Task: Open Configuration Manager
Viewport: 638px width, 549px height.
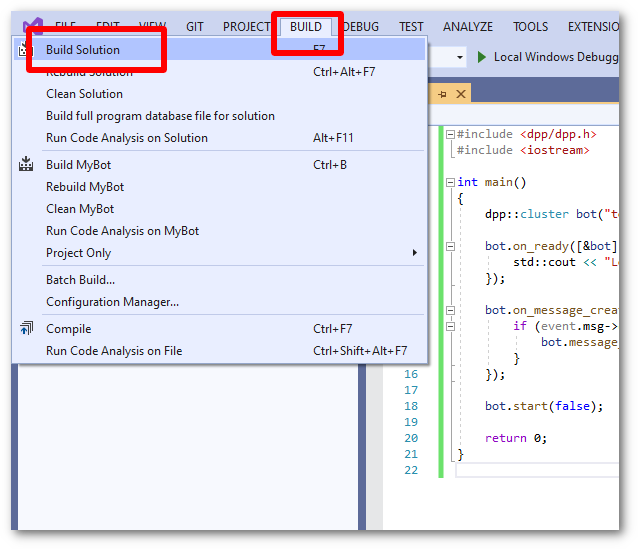Action: click(112, 302)
